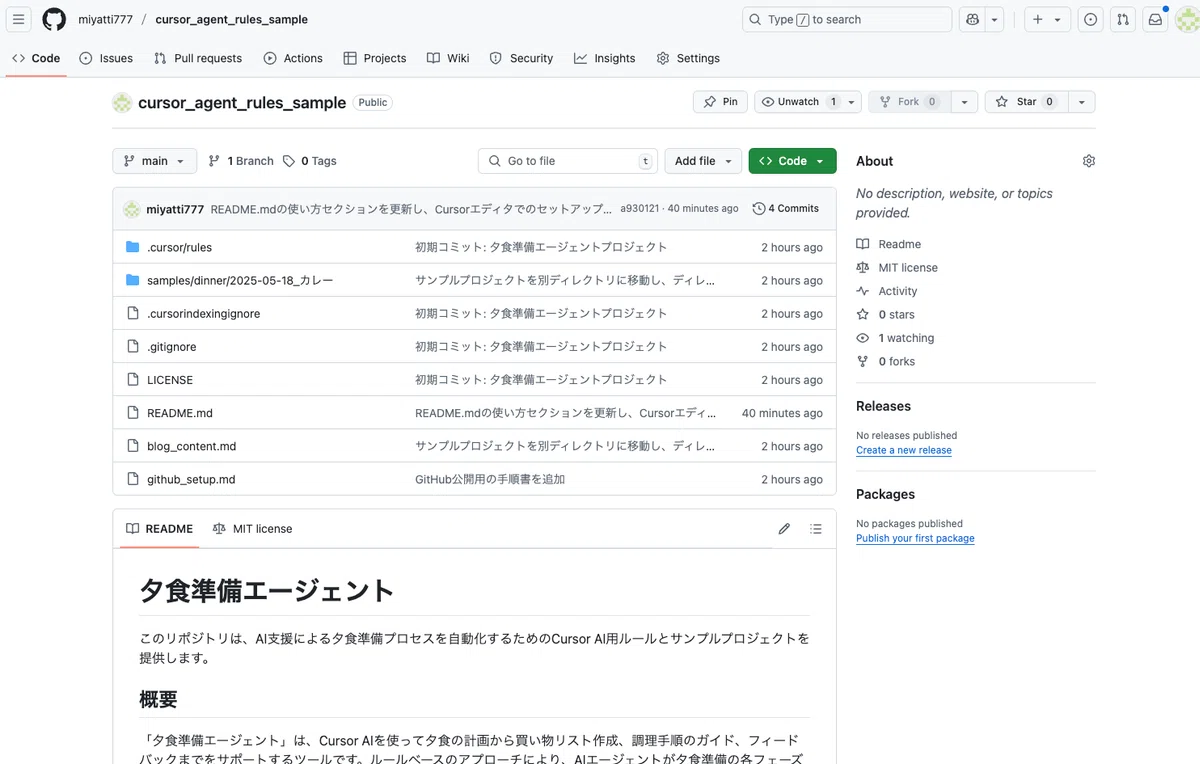This screenshot has width=1200, height=764.
Task: Pin this repository
Action: tap(720, 102)
